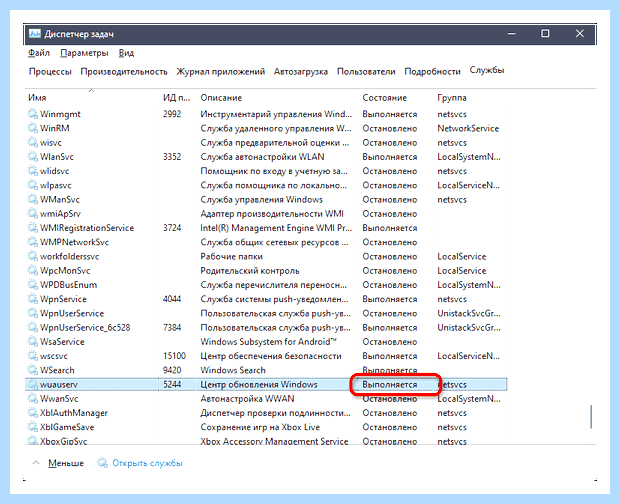Click the services list vertical scrollbar thumb
Viewport: 620px width, 504px height.
(x=591, y=416)
